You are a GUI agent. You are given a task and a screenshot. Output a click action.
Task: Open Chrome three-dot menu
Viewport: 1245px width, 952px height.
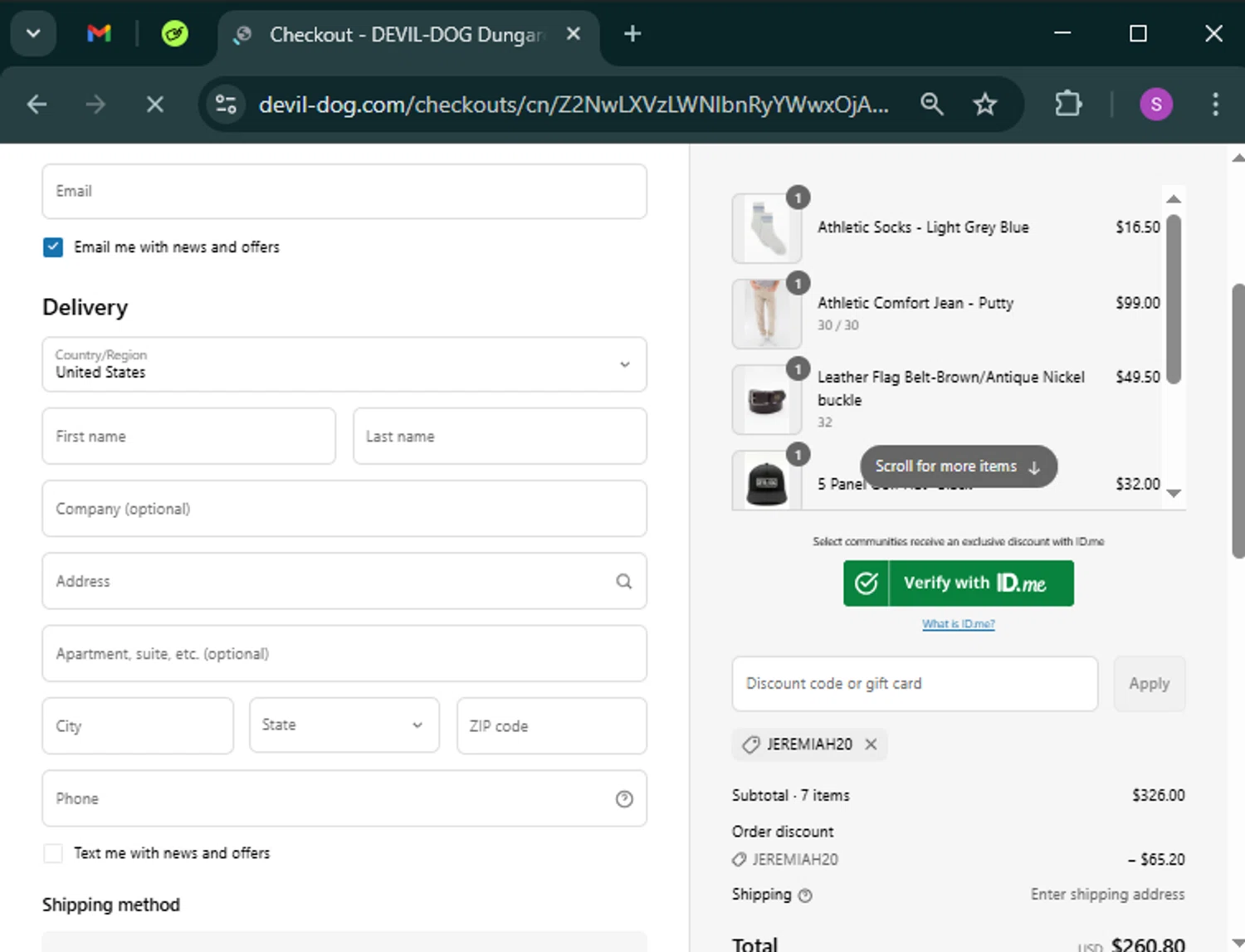tap(1215, 104)
